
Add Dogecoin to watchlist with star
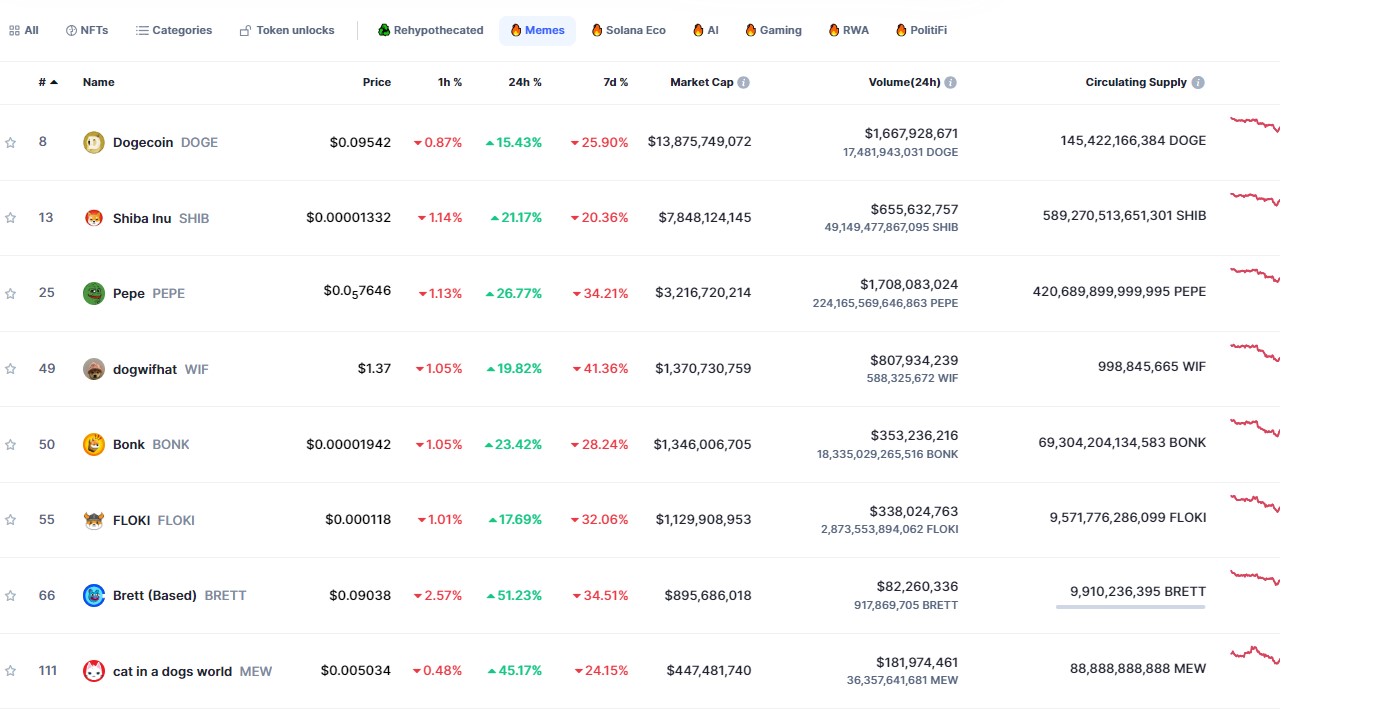[10, 143]
